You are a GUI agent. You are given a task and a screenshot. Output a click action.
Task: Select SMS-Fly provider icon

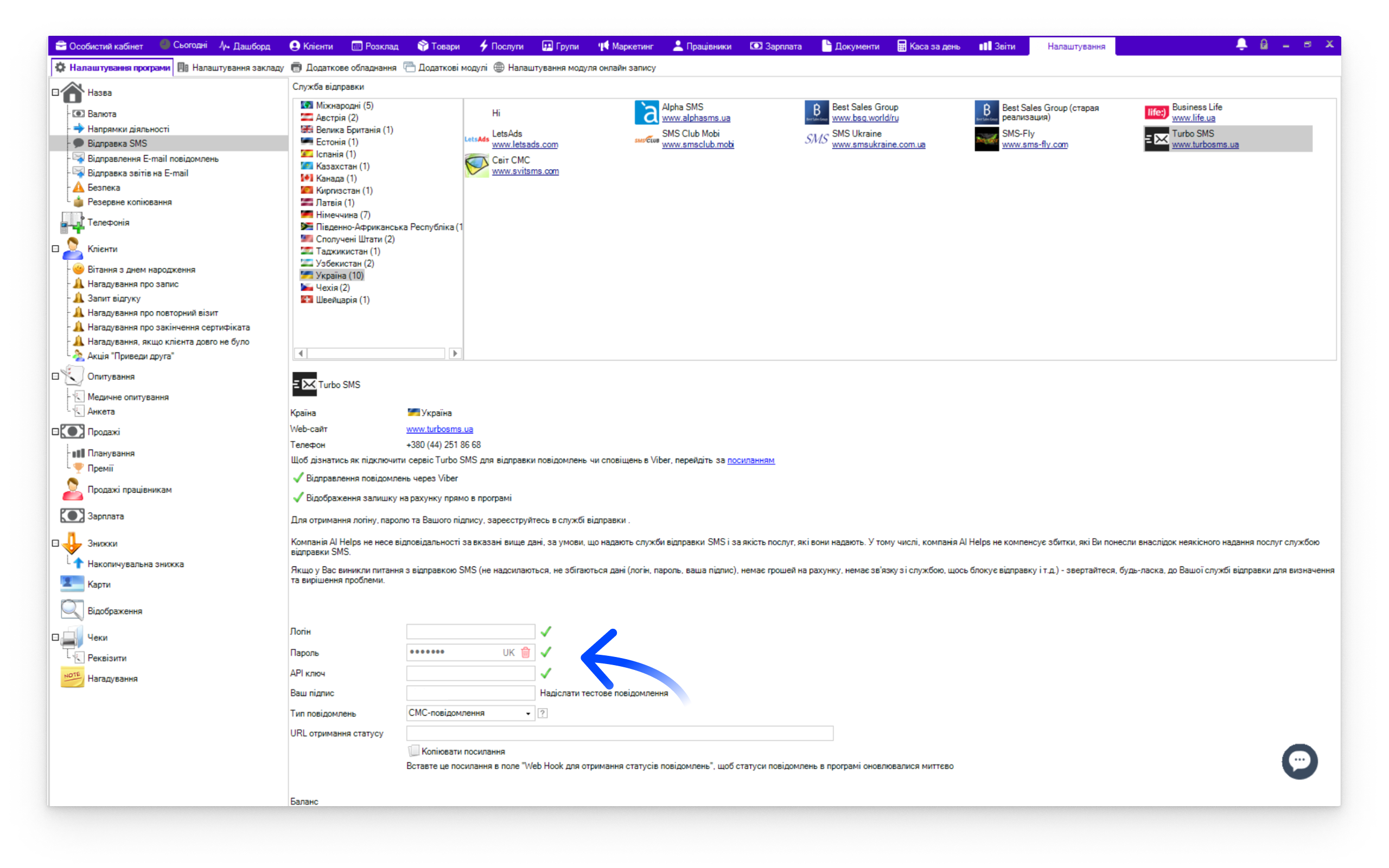tap(986, 139)
